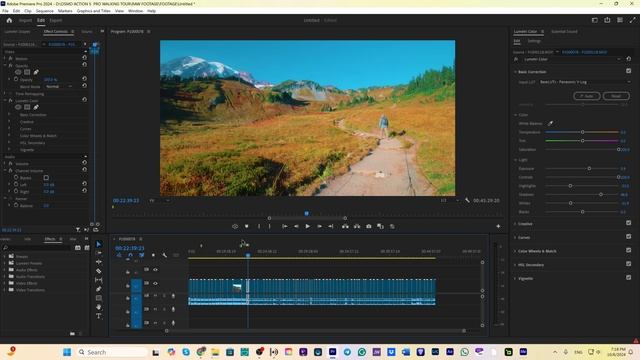The image size is (640, 360).
Task: Click Auto button in Basic Correction
Action: click(x=587, y=96)
